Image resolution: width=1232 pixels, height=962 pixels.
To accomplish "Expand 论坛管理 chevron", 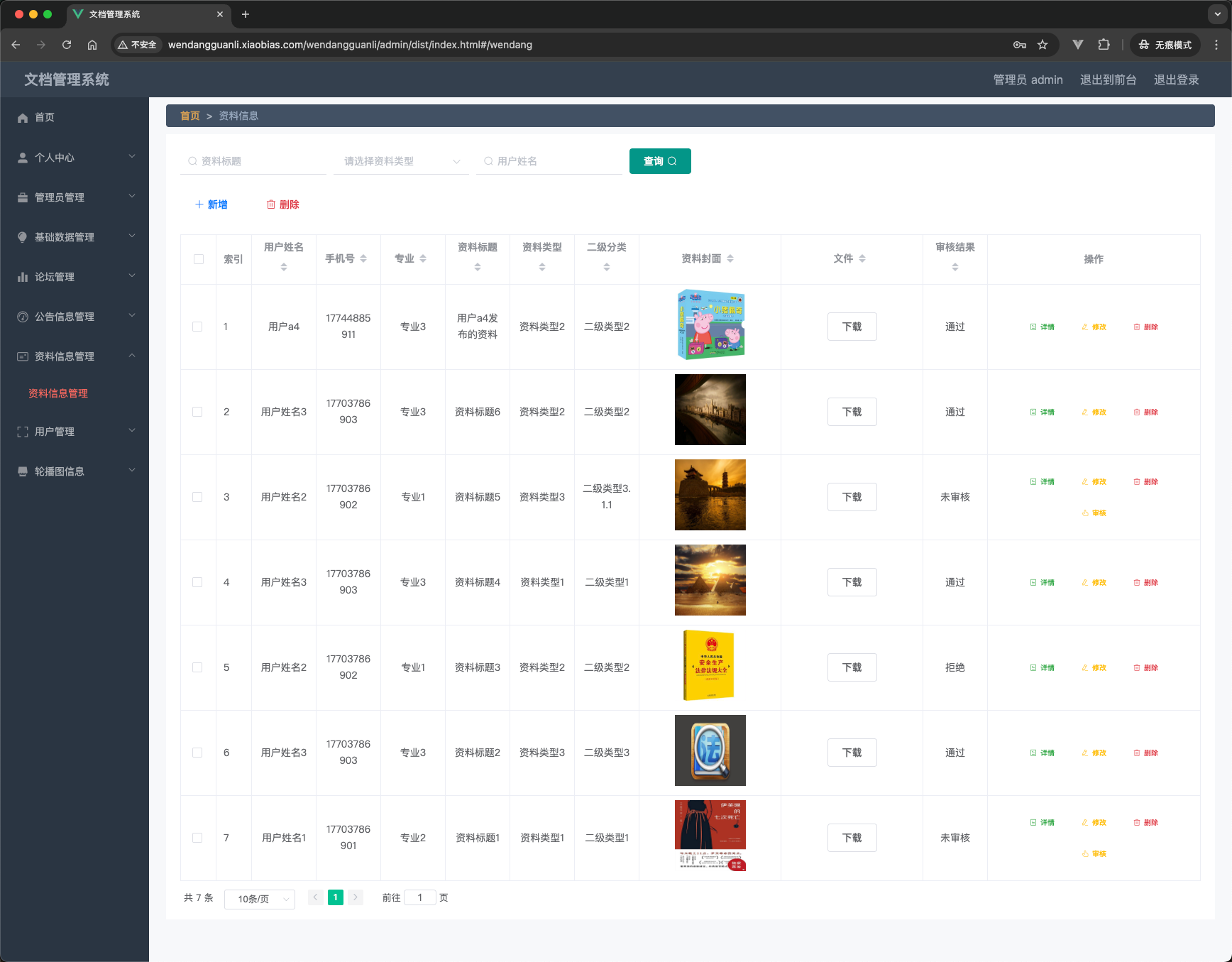I will pos(132,276).
